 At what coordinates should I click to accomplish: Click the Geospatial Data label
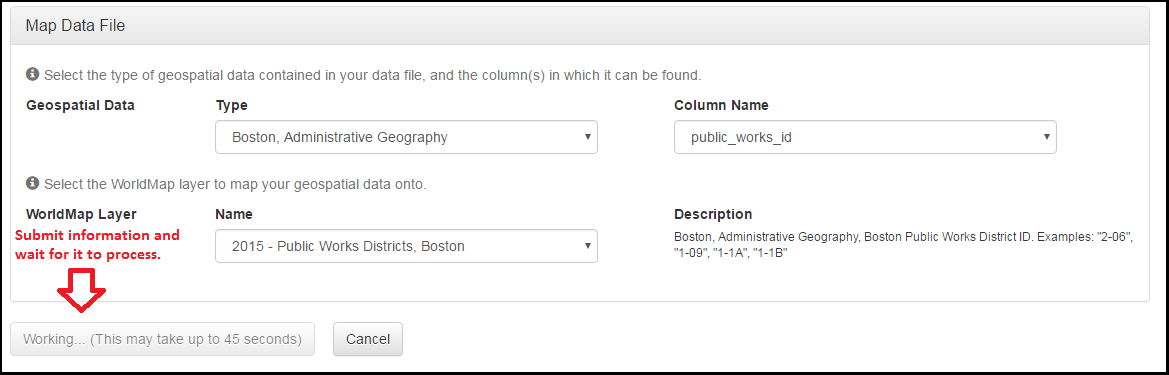81,105
